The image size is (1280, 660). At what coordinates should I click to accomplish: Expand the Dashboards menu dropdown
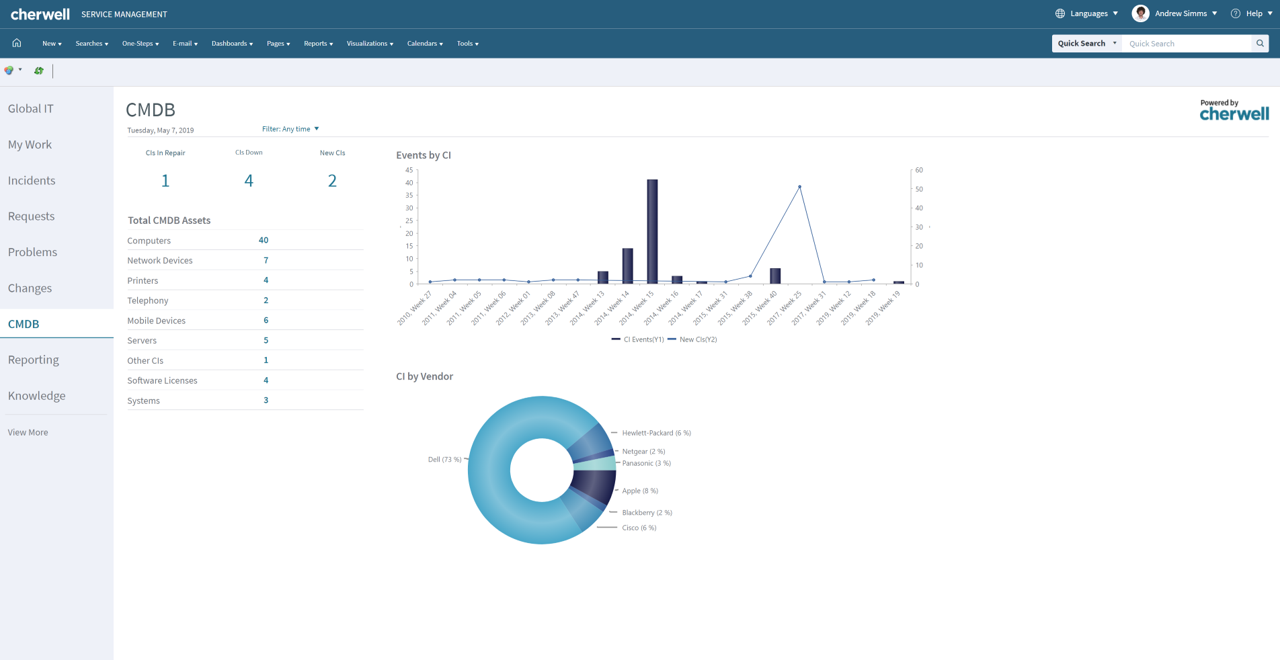(x=232, y=44)
